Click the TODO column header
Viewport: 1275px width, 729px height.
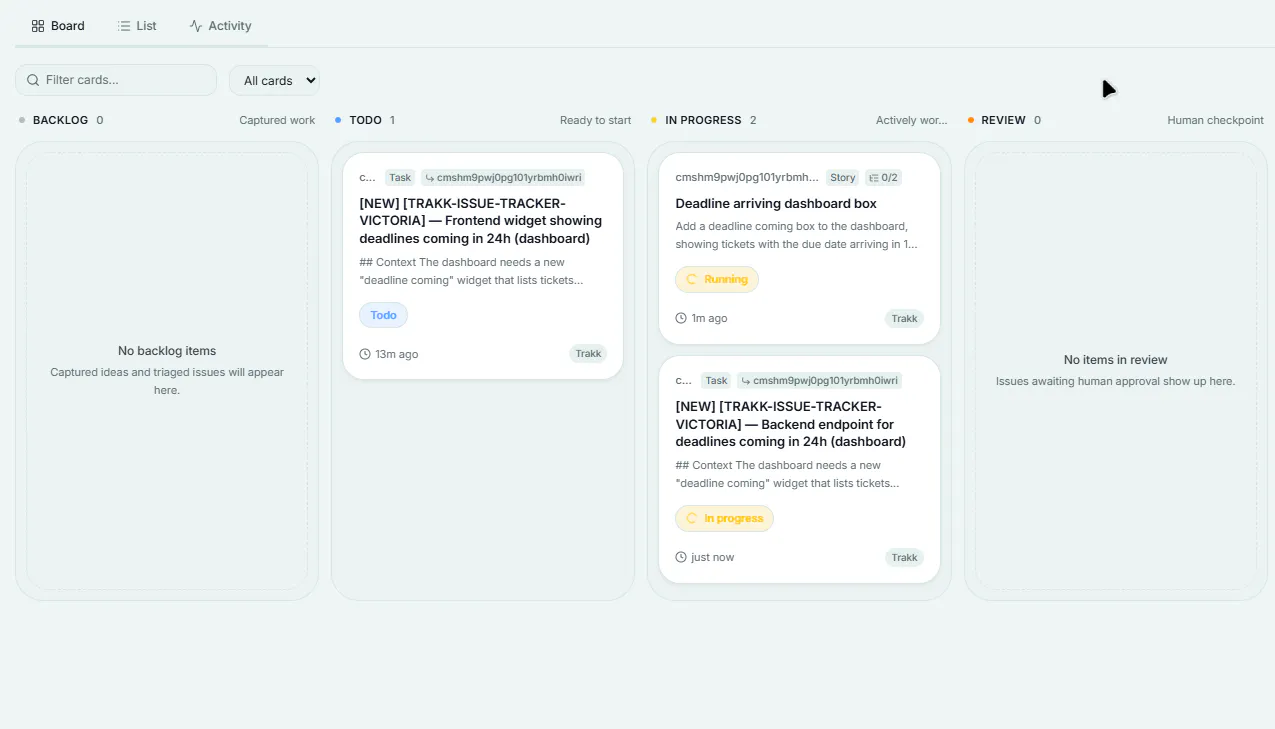coord(366,120)
